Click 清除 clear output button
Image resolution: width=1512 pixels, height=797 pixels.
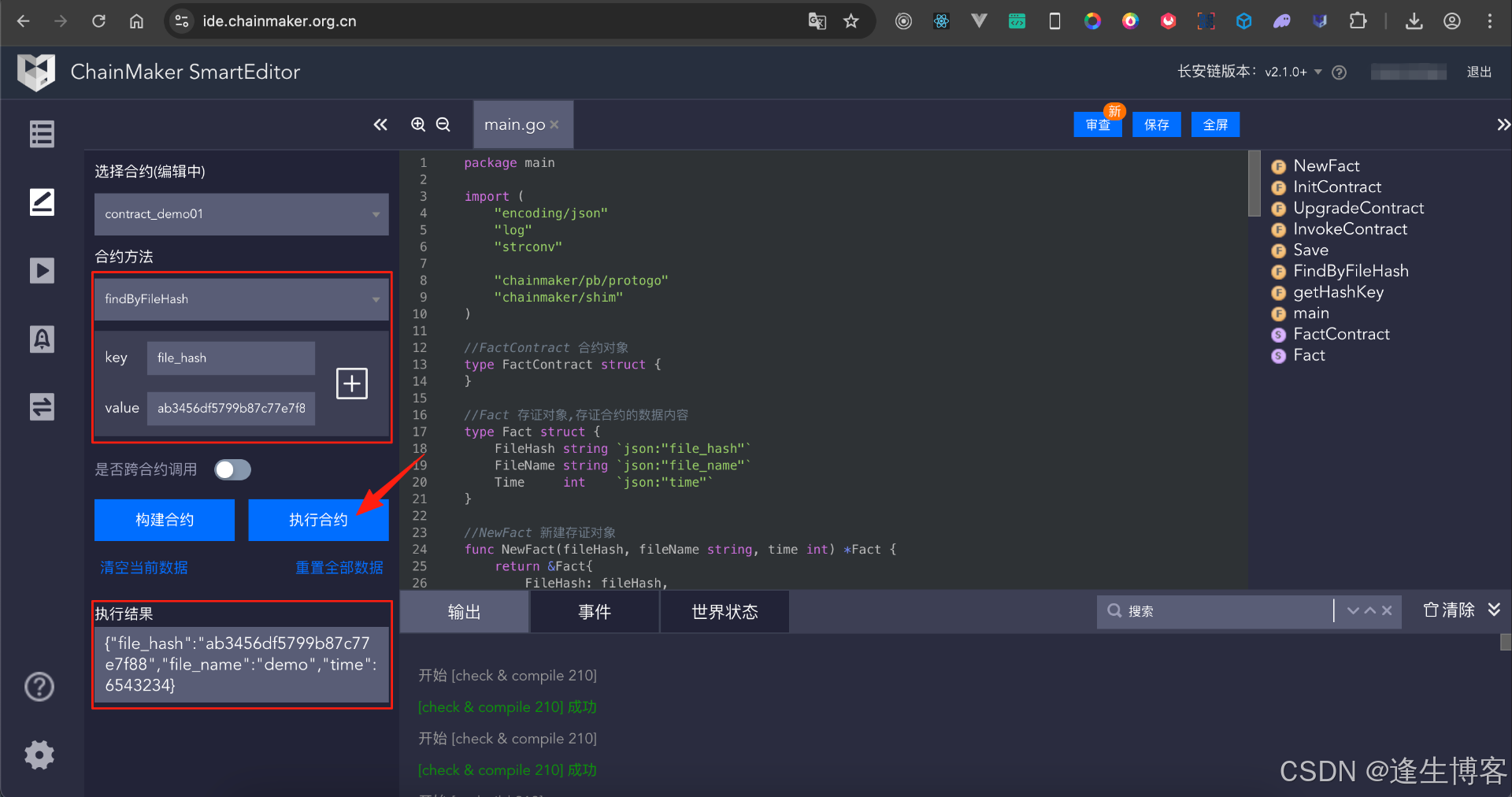[x=1449, y=610]
